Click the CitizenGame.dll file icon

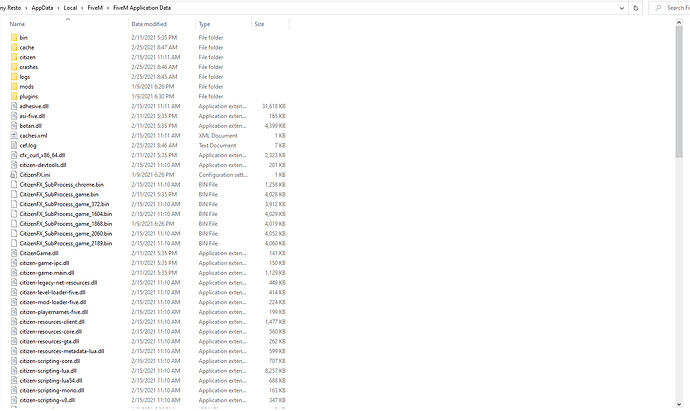pyautogui.click(x=14, y=253)
